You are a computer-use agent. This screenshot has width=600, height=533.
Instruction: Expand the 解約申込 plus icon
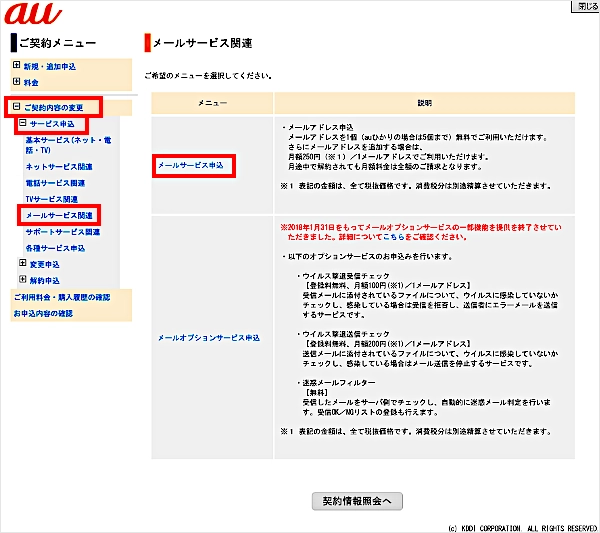[x=23, y=280]
